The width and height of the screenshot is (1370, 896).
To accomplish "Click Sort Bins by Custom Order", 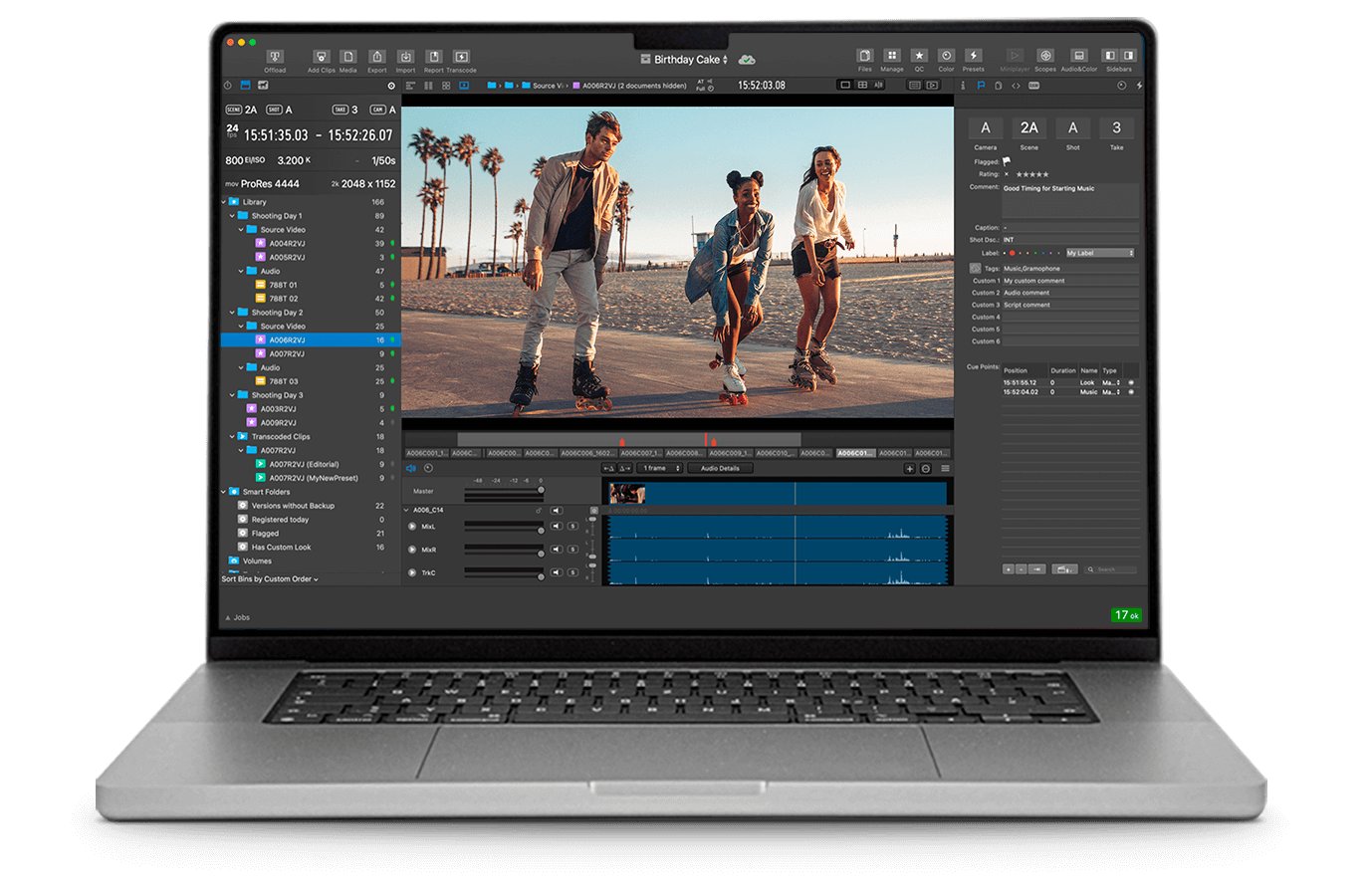I will coord(270,579).
